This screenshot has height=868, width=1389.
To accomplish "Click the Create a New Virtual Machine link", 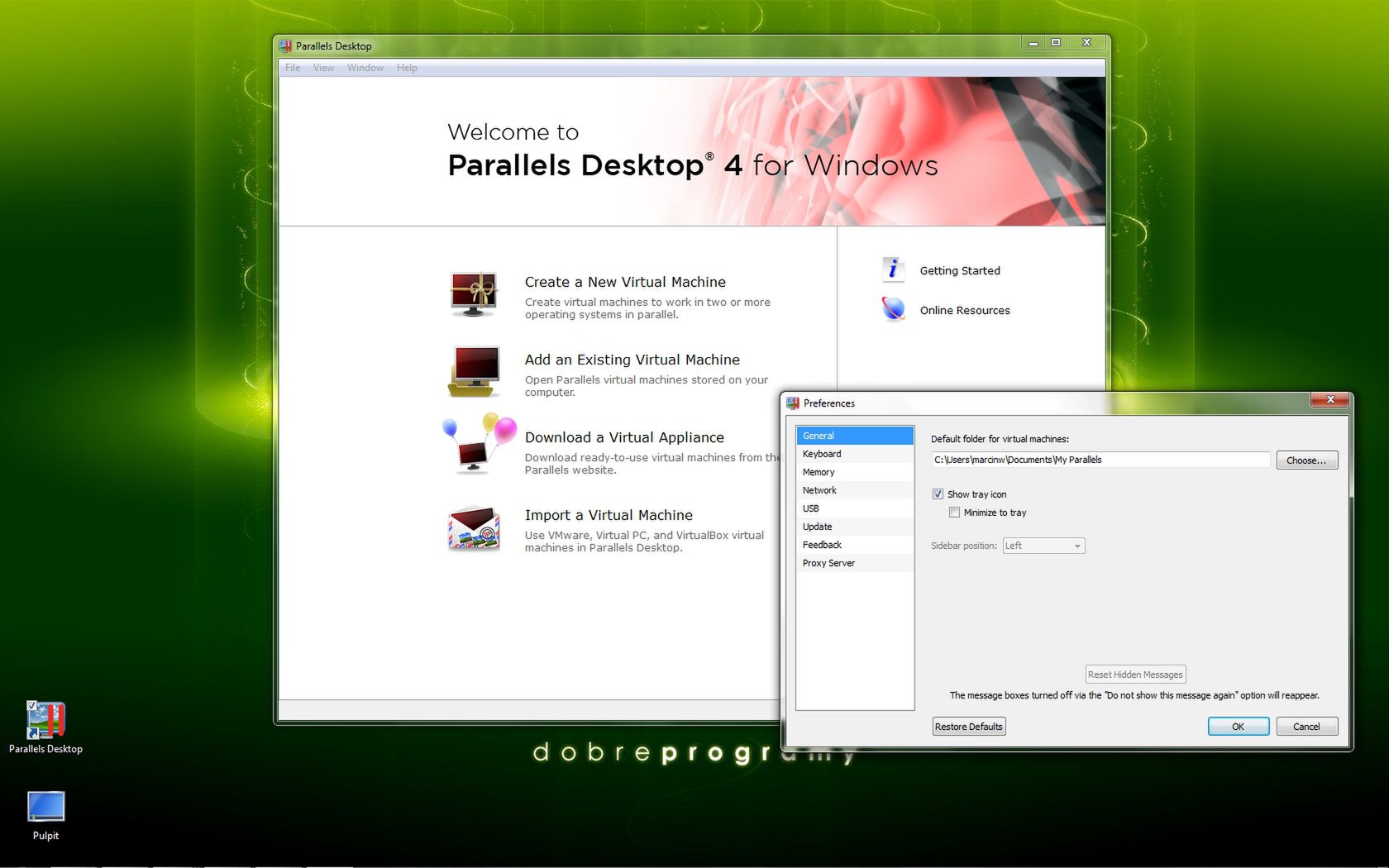I will click(x=625, y=282).
